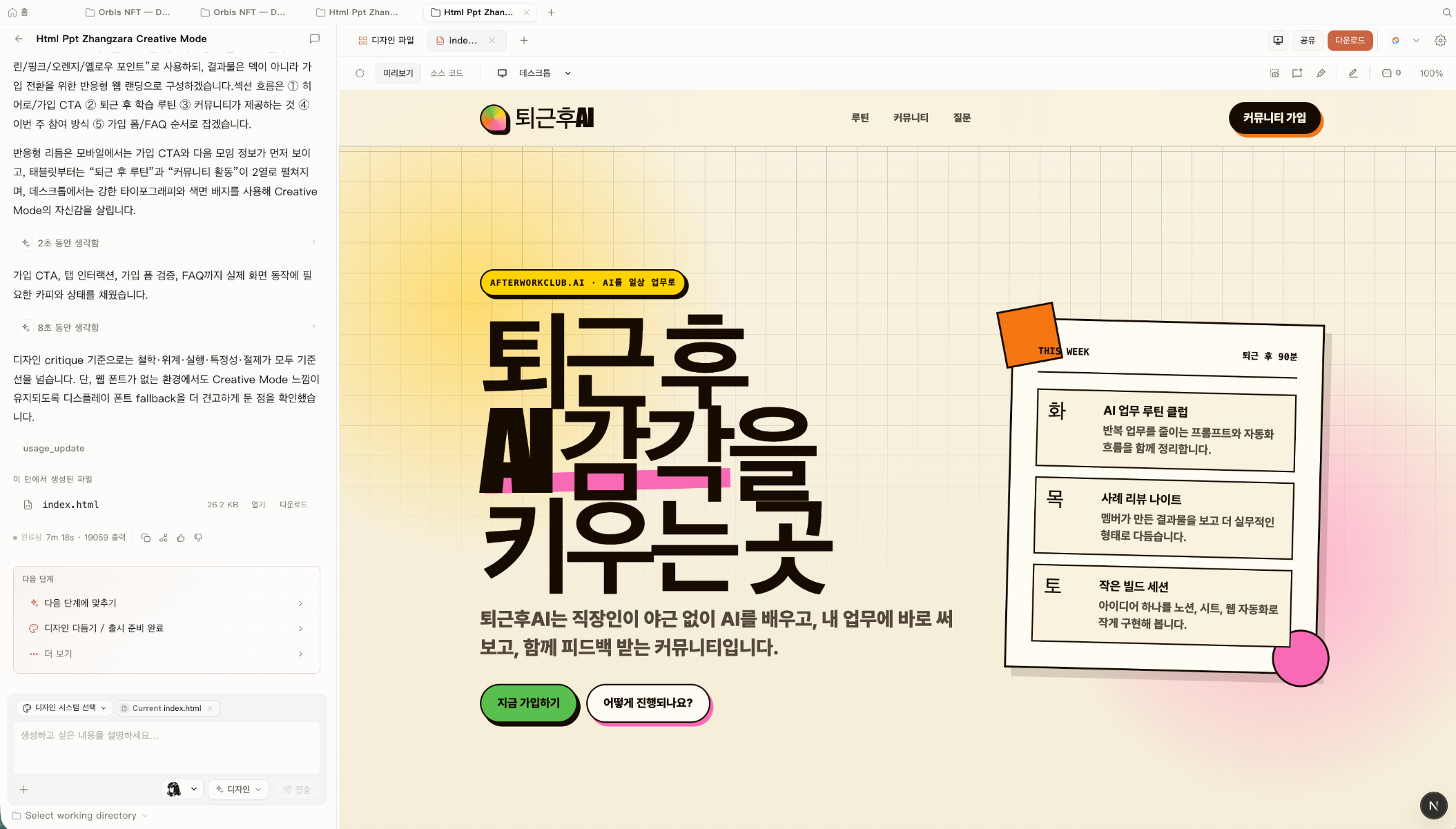Open the 디자인 mode dropdown in the prompt box
The height and width of the screenshot is (829, 1456).
click(238, 790)
